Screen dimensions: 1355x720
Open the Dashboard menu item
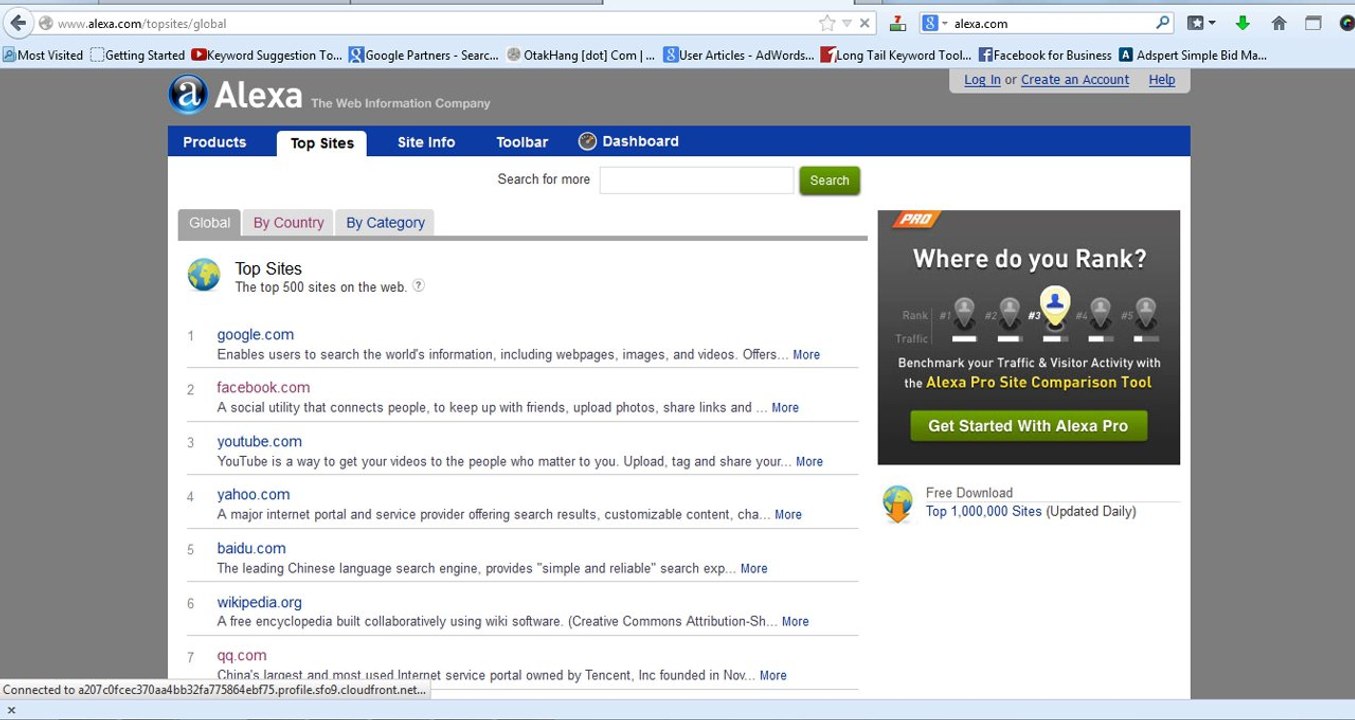(x=640, y=141)
